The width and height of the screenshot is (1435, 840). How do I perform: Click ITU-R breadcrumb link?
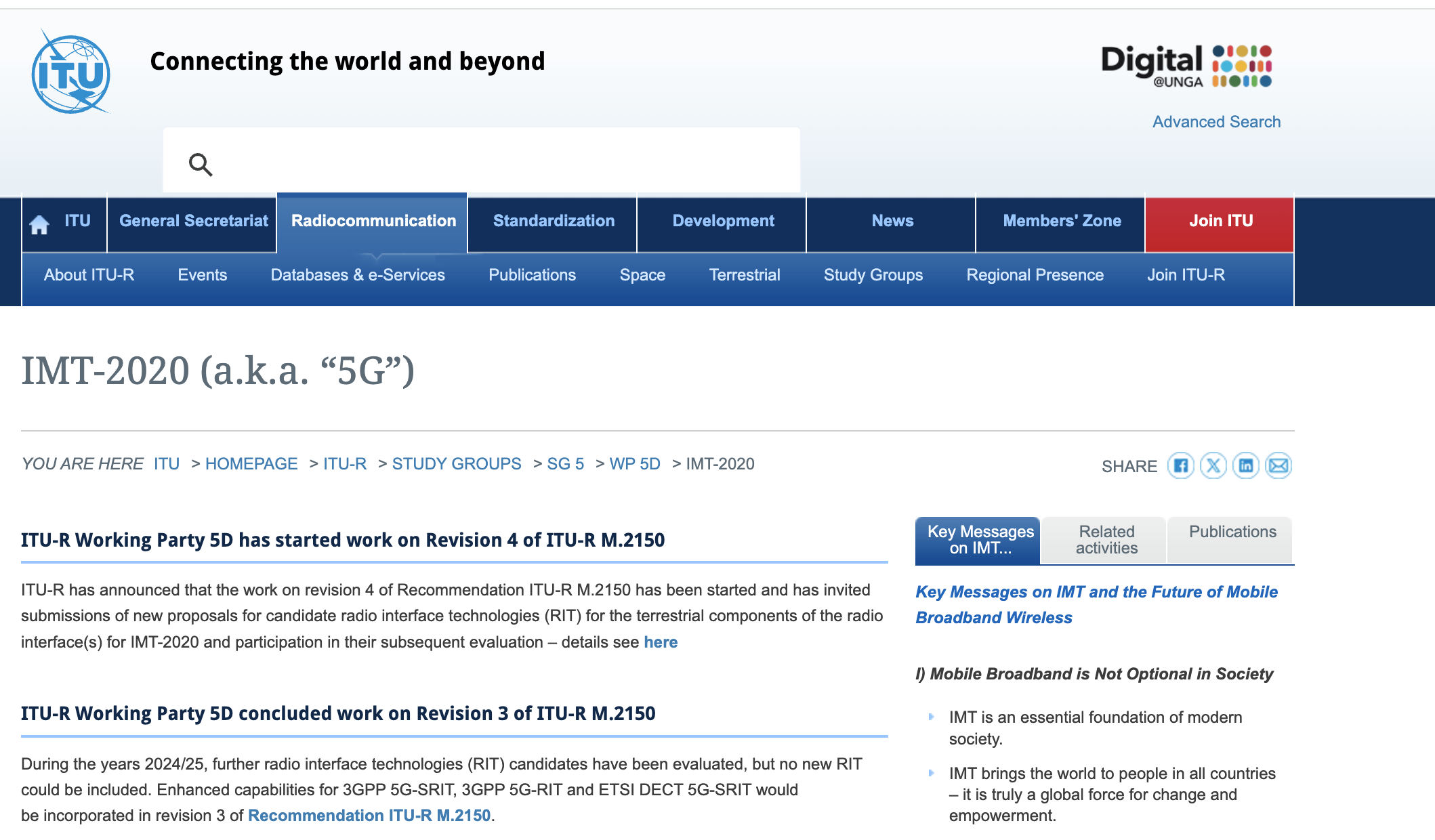345,464
